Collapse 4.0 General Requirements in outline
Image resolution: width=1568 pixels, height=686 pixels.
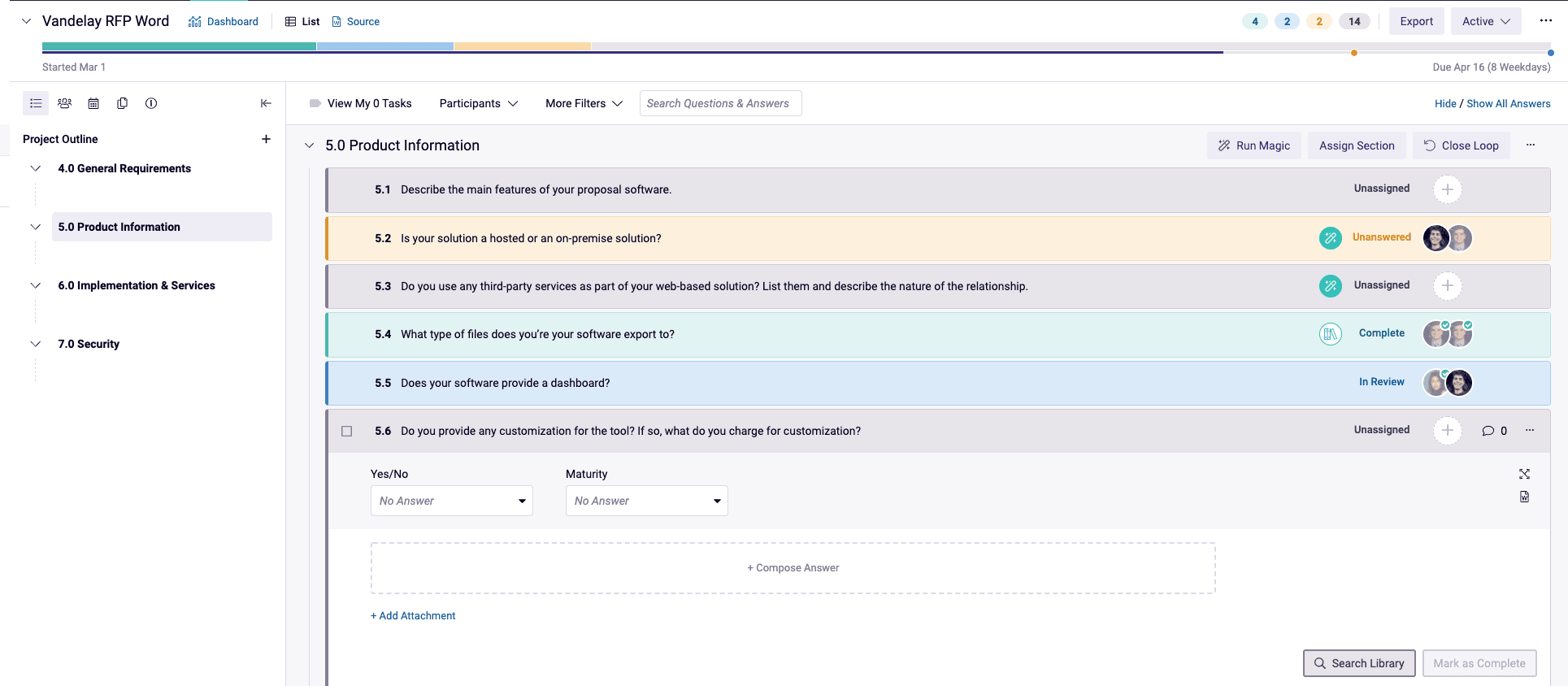(35, 168)
